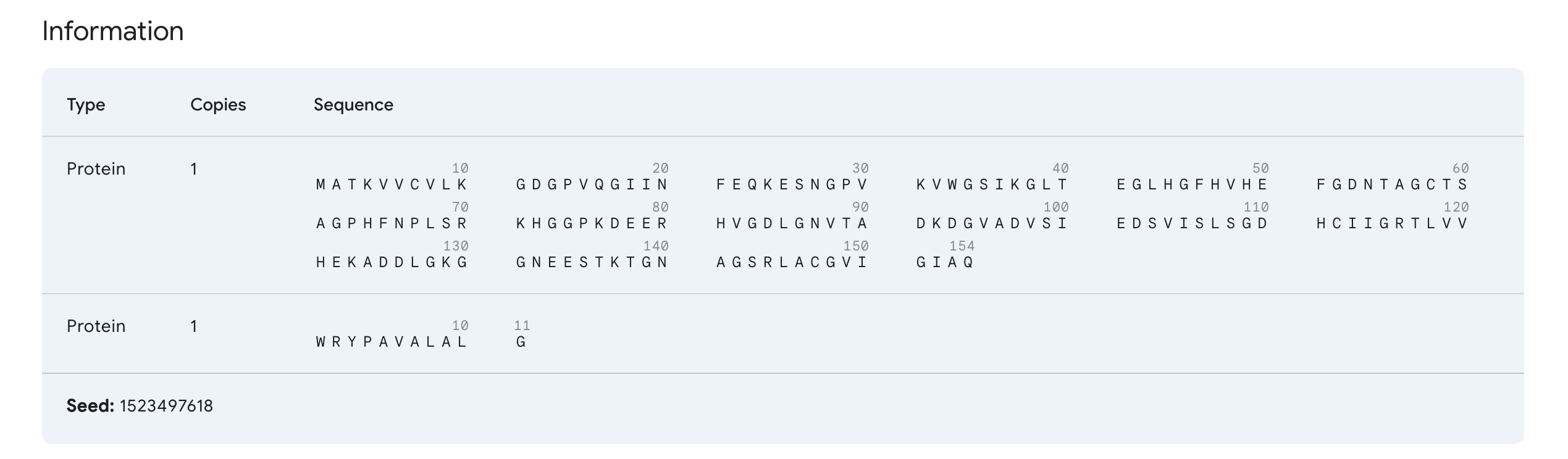Select the HVGDLGNVTA residue block
Screen dimensions: 1568x459
point(792,223)
